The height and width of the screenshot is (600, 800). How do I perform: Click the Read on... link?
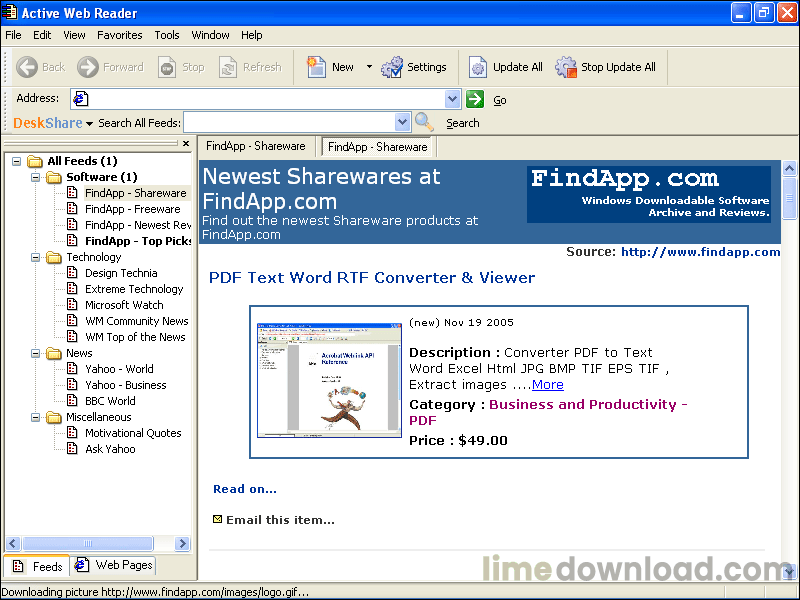coord(245,489)
